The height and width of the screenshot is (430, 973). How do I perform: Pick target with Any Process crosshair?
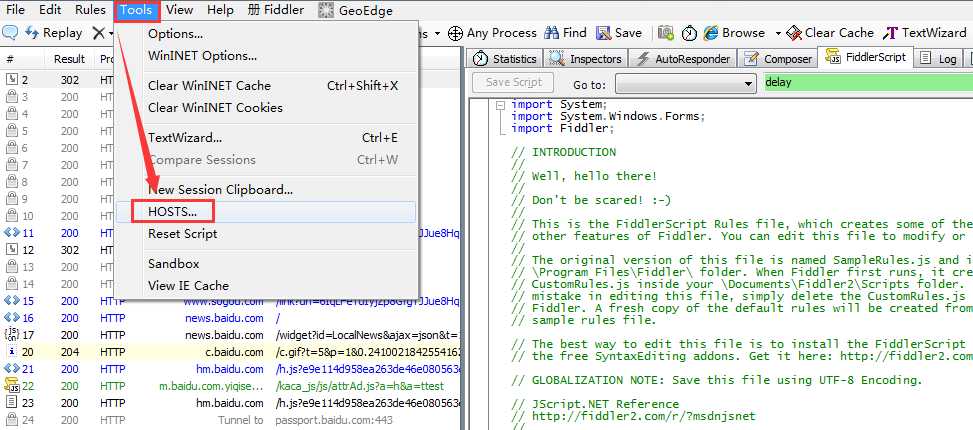click(x=492, y=33)
